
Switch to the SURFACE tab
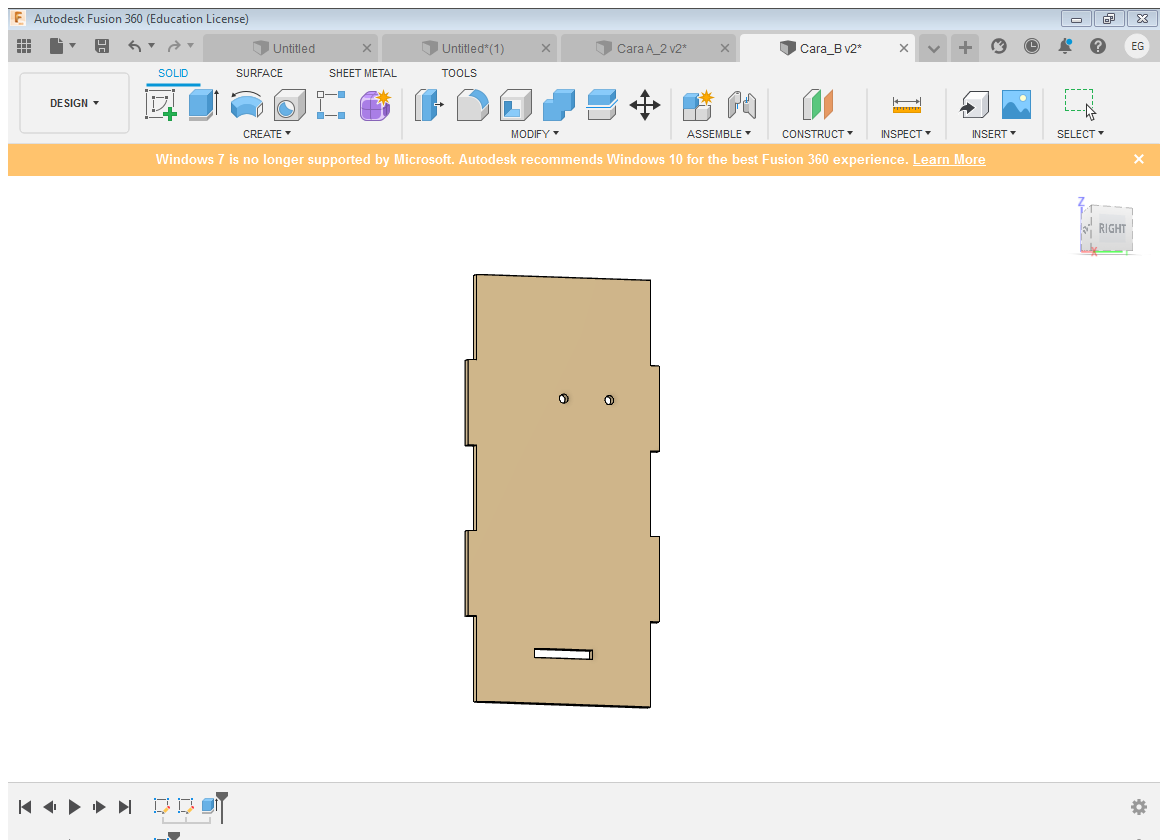259,73
